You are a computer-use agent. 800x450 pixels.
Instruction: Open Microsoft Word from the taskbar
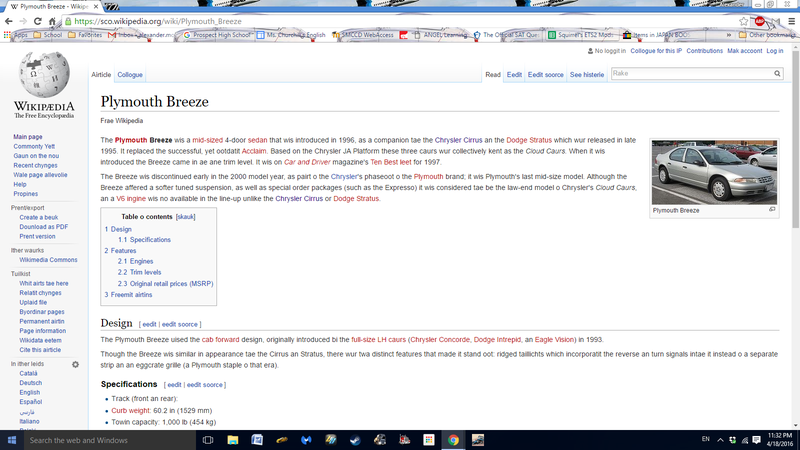click(x=257, y=440)
